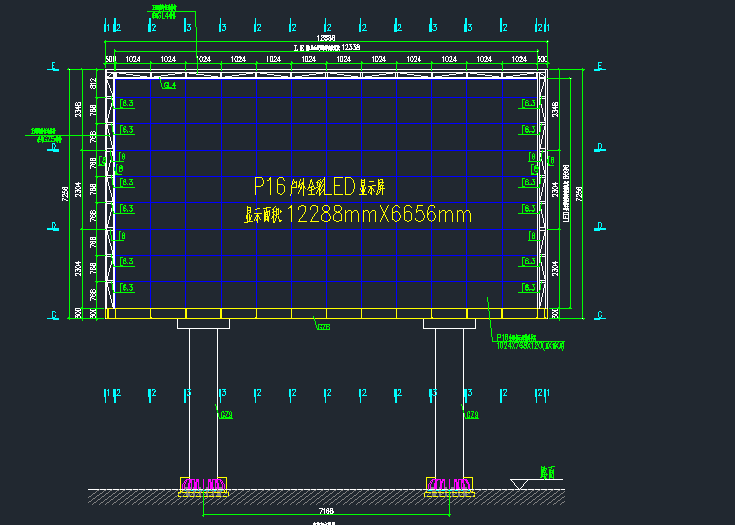The height and width of the screenshot is (525, 735).
Task: Select the GL4 beam label
Action: 169,86
